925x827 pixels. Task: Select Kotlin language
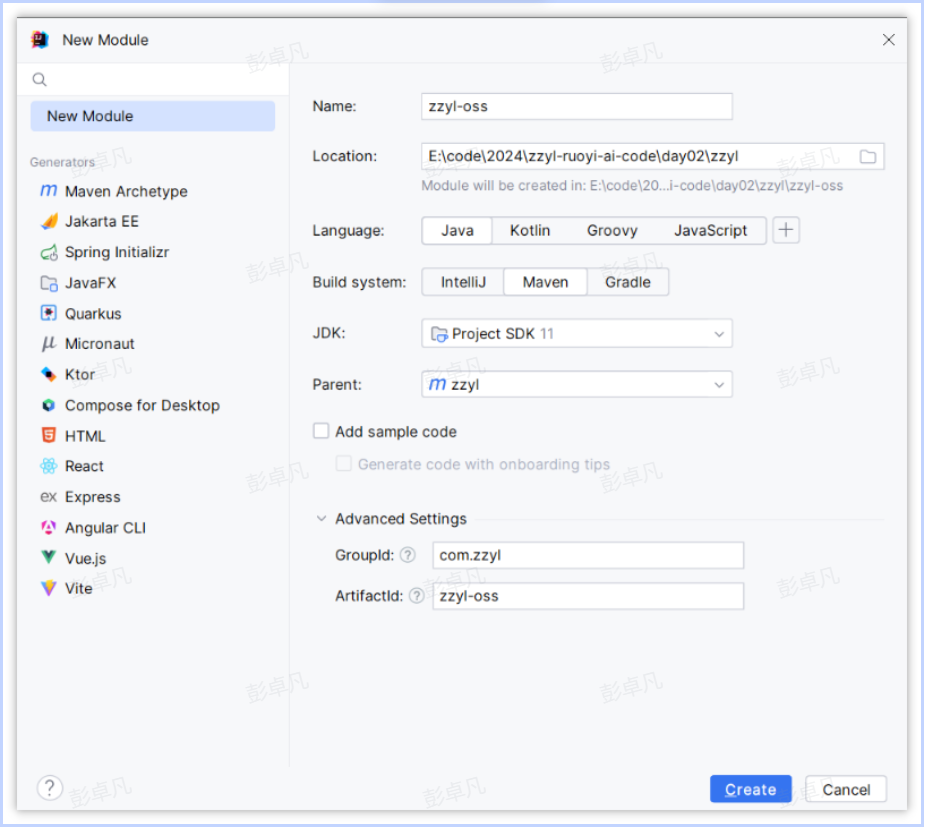(x=530, y=230)
